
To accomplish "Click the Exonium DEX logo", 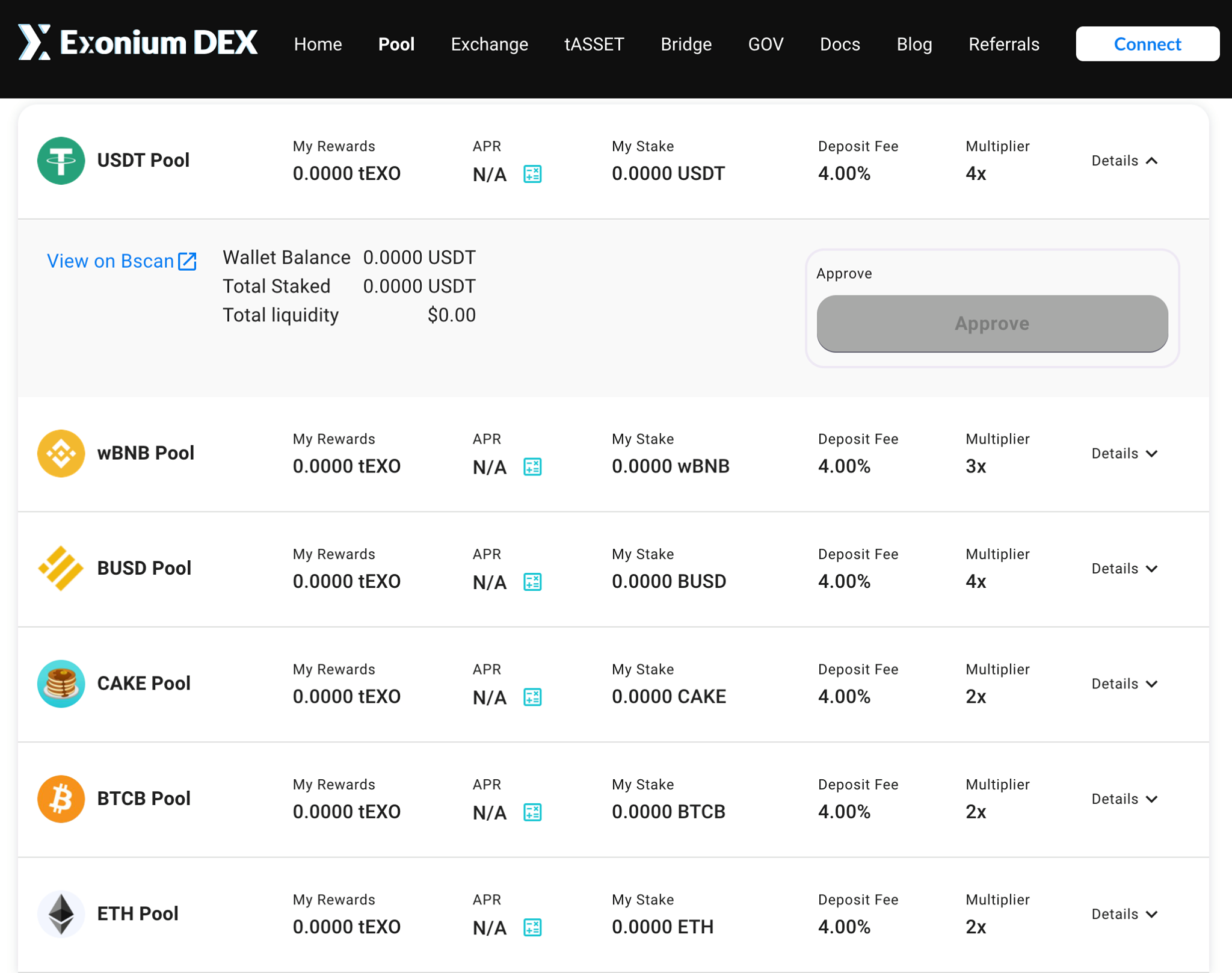I will pyautogui.click(x=138, y=43).
